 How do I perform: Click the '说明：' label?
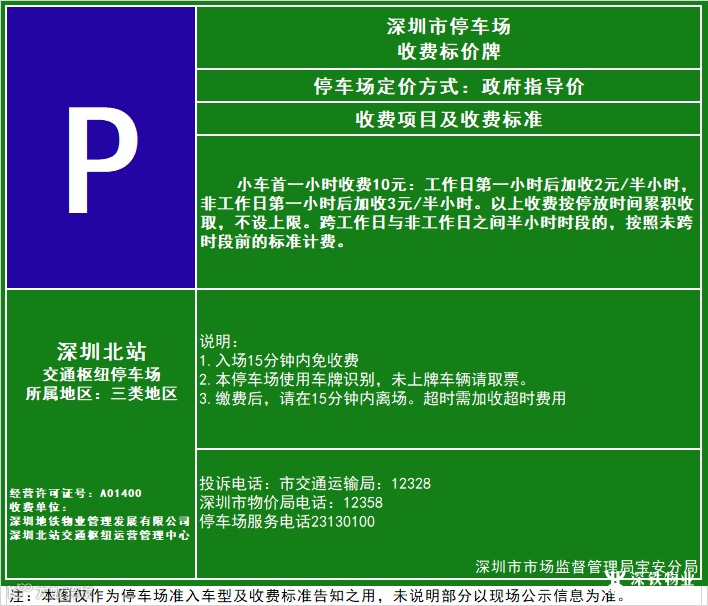pyautogui.click(x=219, y=341)
